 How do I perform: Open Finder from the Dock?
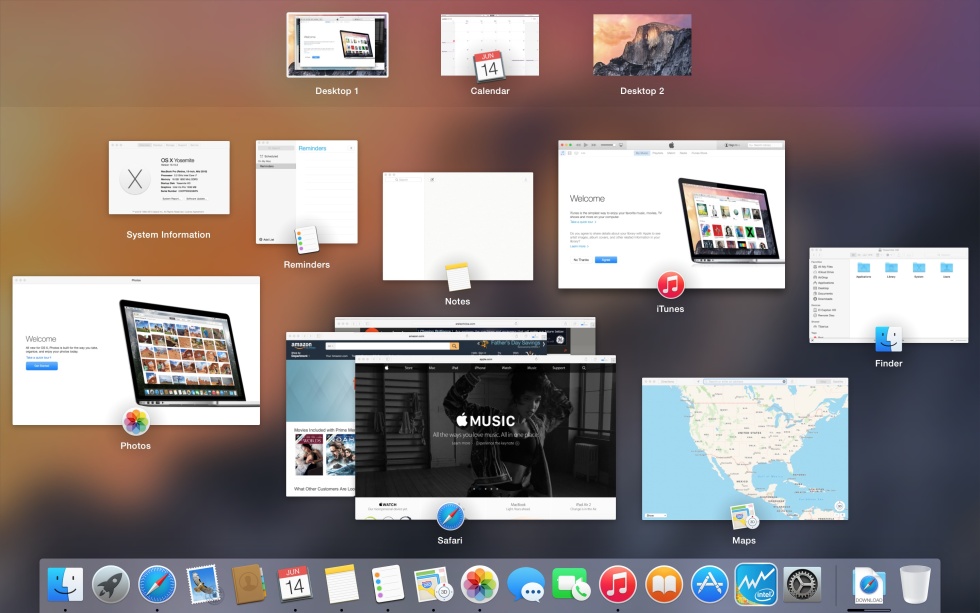[x=65, y=584]
